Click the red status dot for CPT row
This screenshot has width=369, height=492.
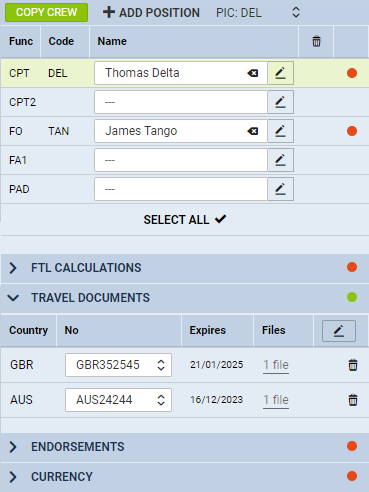tap(352, 73)
